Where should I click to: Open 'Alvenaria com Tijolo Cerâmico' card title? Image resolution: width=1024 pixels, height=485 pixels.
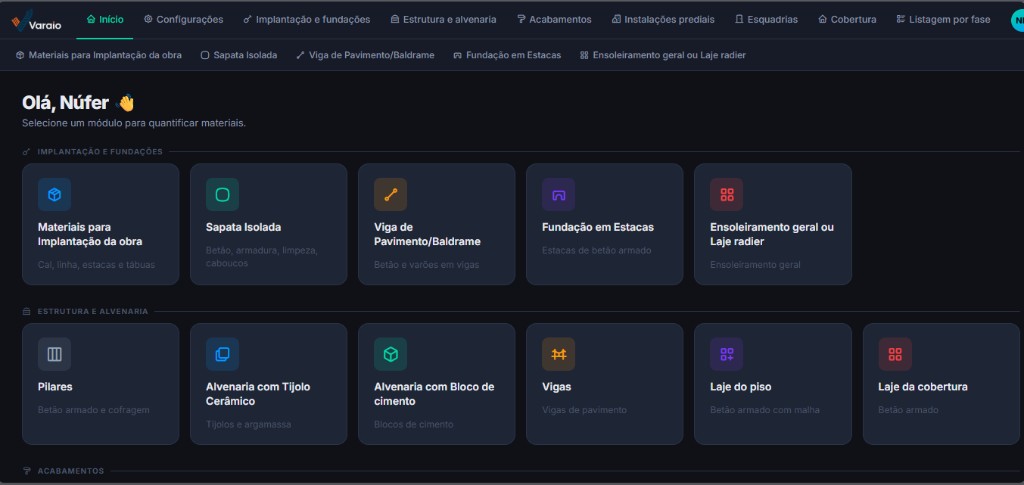click(x=258, y=394)
